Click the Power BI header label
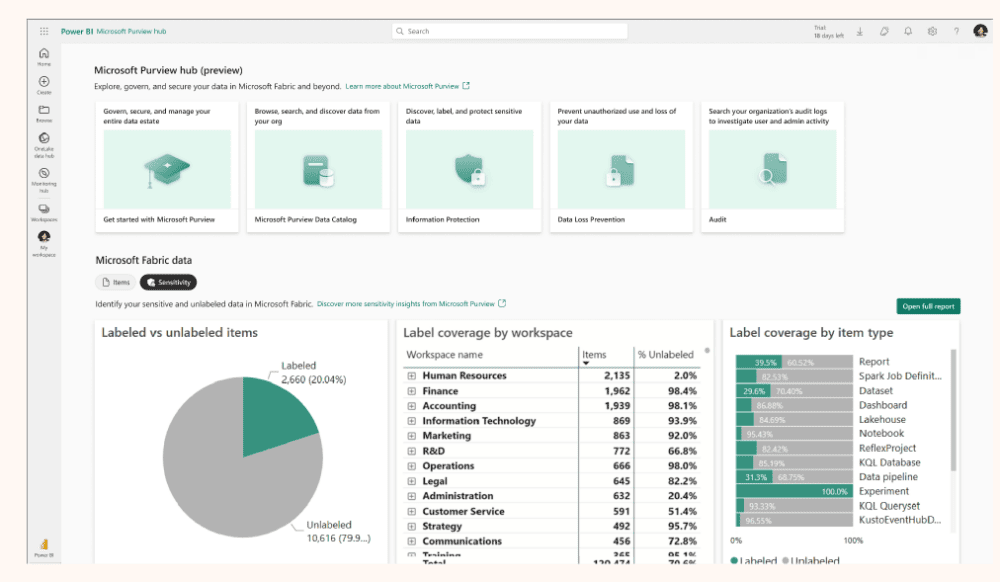Screen dimensions: 1000x582 point(77,31)
